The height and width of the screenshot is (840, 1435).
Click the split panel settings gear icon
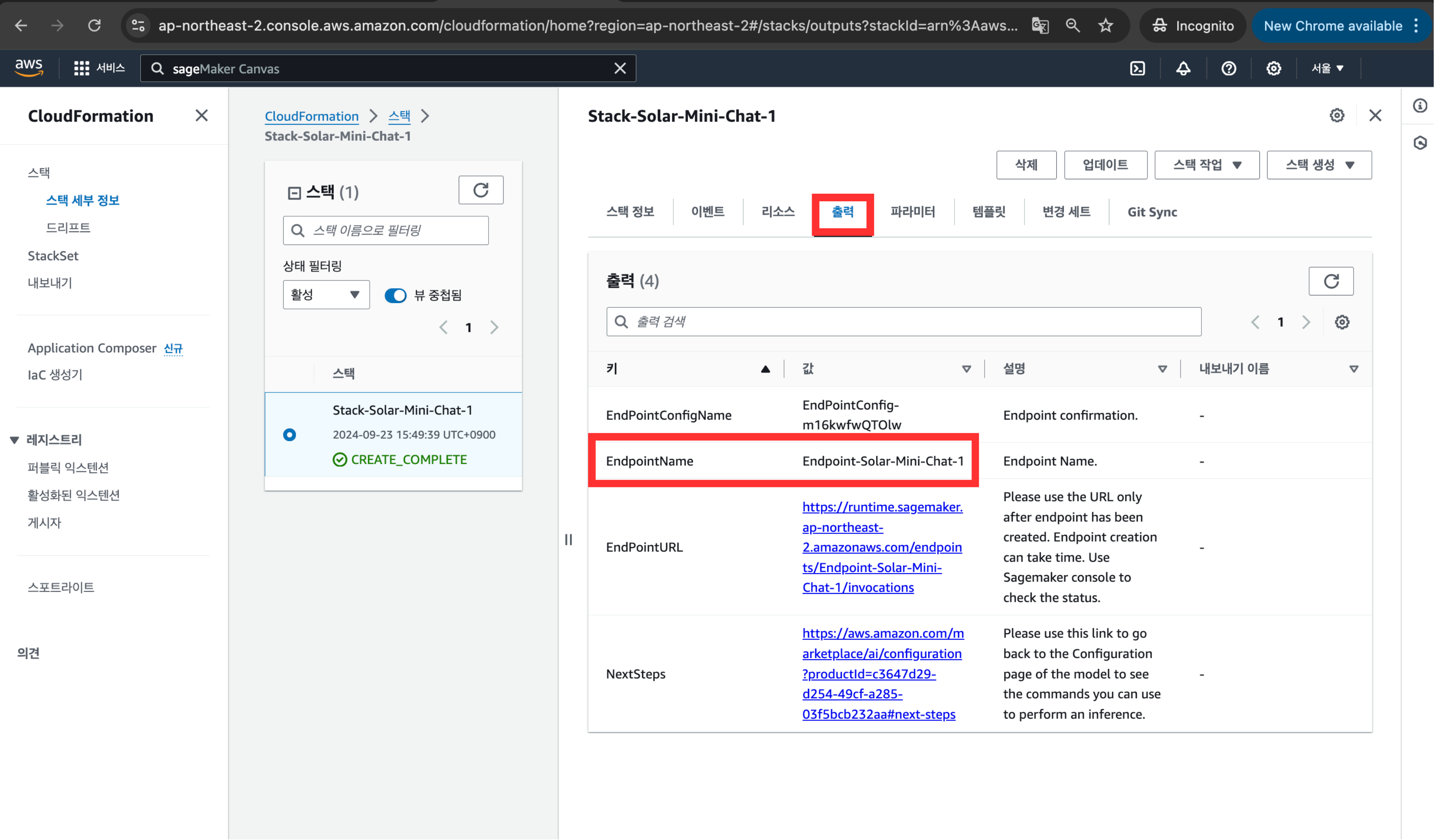1337,116
